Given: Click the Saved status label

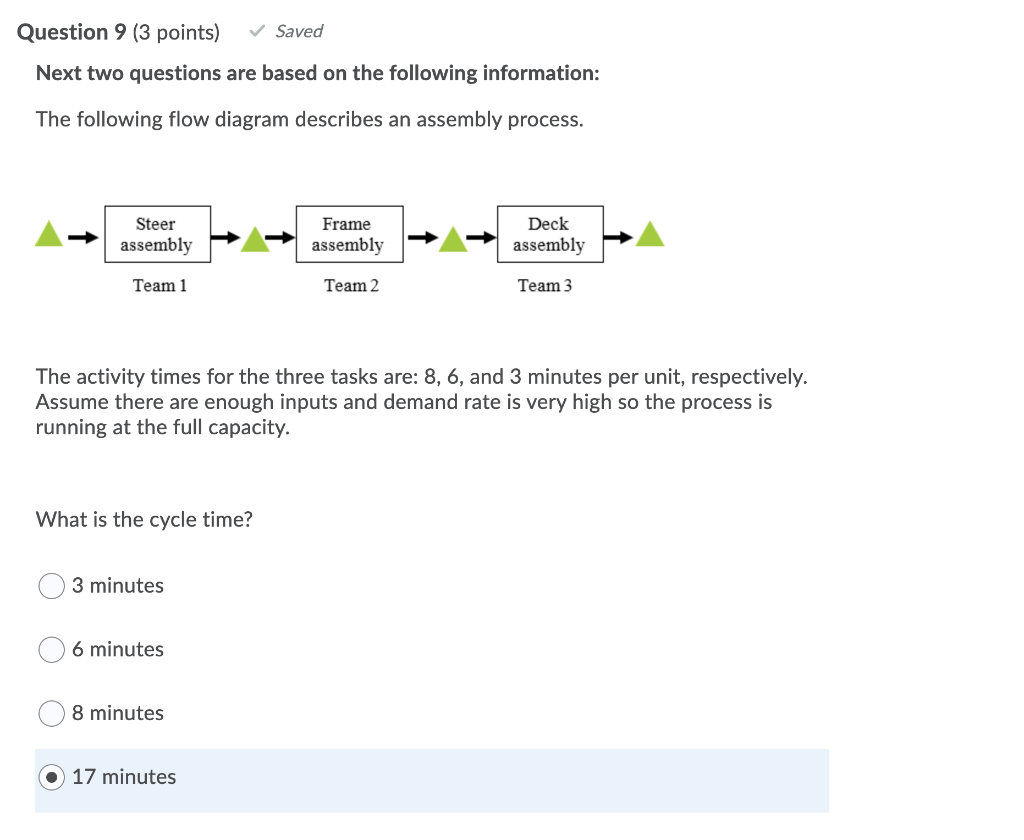Looking at the screenshot, I should [x=297, y=31].
